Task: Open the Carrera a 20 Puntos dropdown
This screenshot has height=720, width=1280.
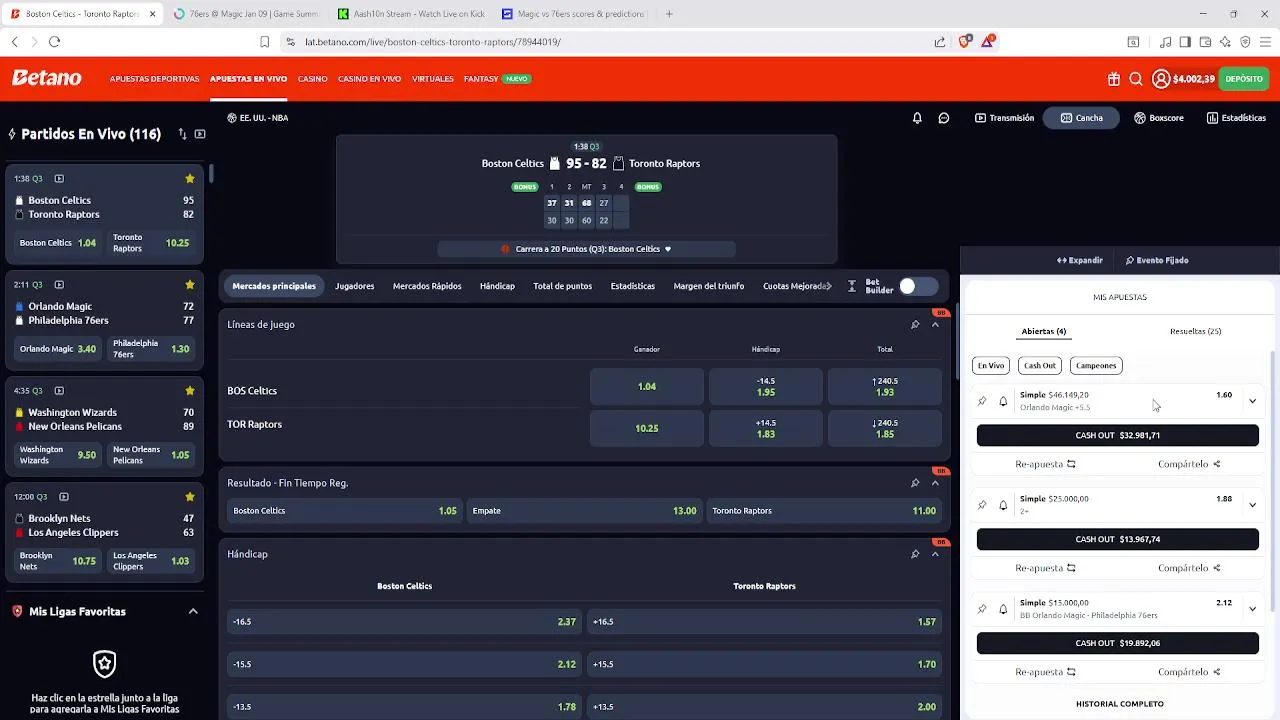Action: tap(587, 249)
